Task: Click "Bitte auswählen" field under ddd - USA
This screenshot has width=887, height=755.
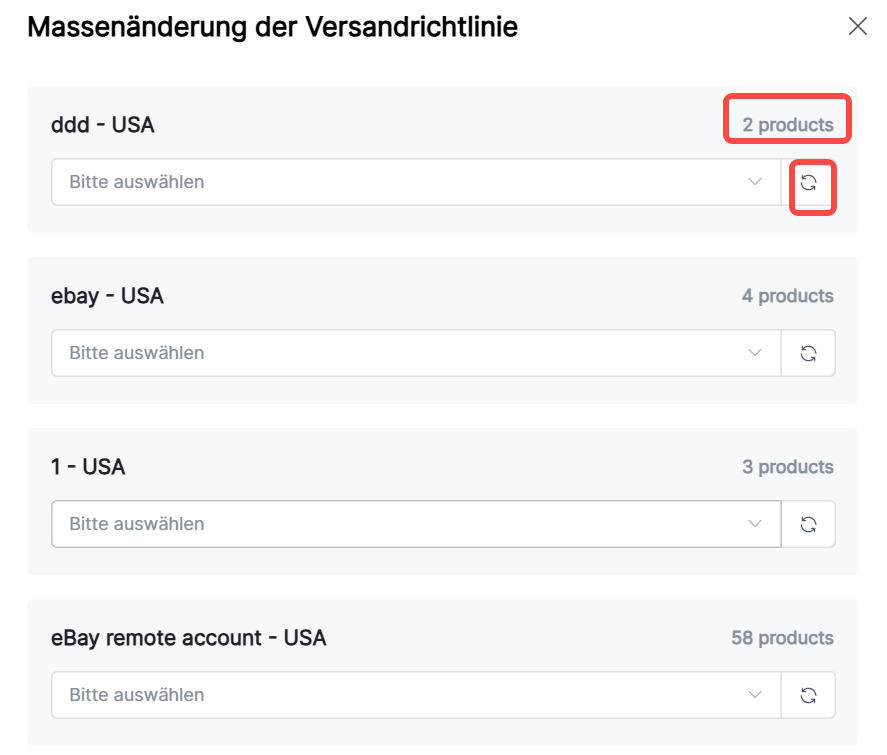Action: pyautogui.click(x=400, y=182)
